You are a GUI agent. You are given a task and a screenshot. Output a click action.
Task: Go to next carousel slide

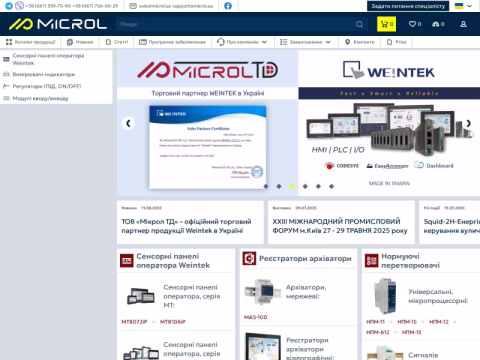pos(468,123)
